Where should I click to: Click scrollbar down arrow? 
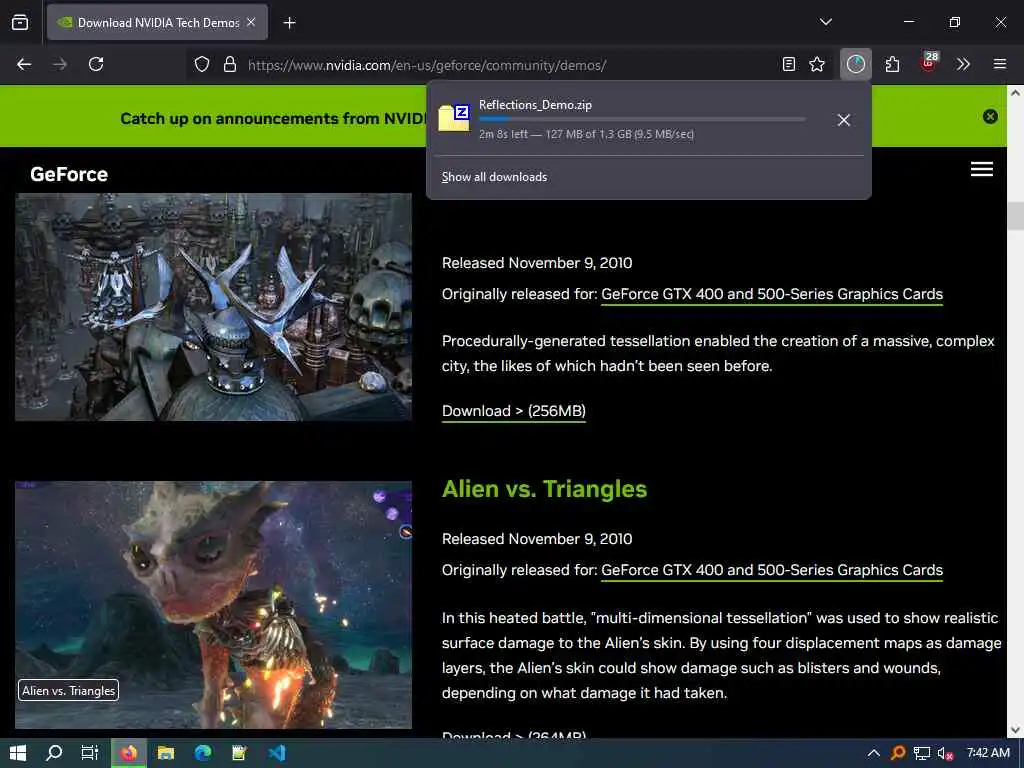pyautogui.click(x=1015, y=730)
